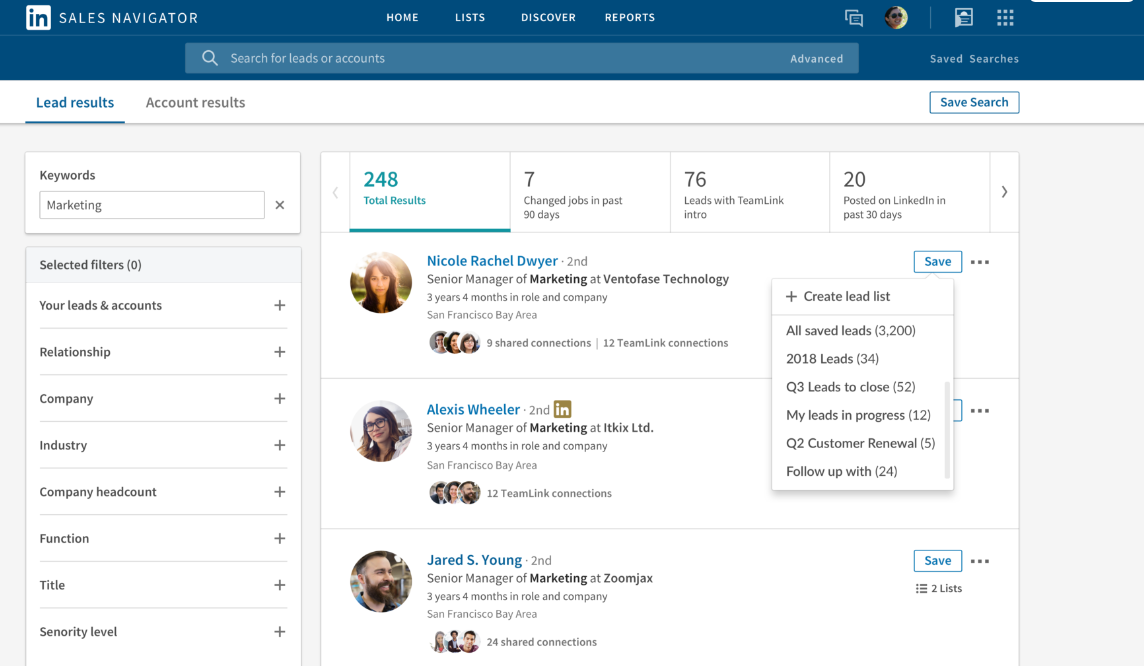Choose My leads in progress (12) list
This screenshot has width=1144, height=666.
point(859,415)
